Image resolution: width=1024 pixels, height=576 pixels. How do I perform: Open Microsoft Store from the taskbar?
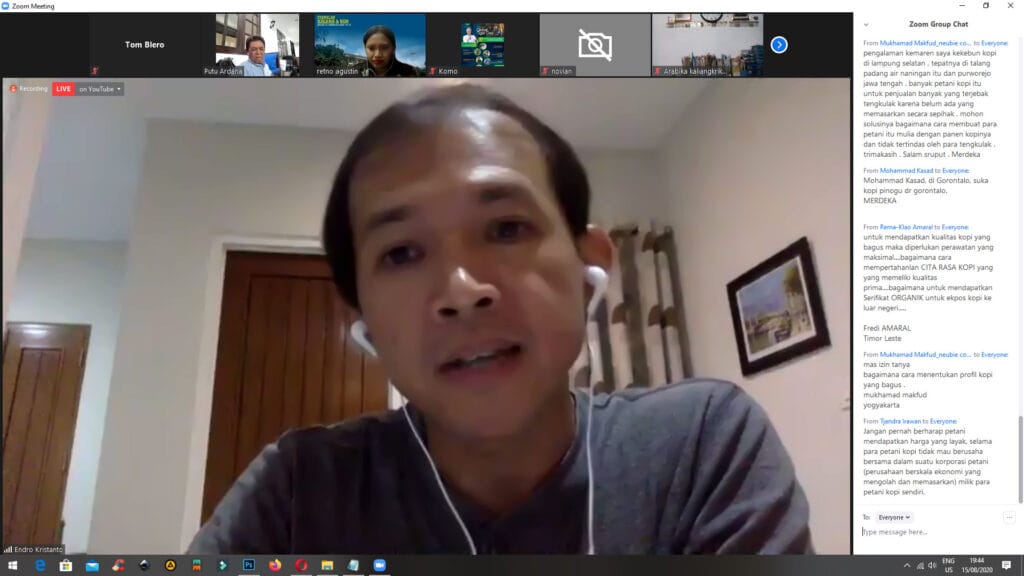pyautogui.click(x=66, y=566)
